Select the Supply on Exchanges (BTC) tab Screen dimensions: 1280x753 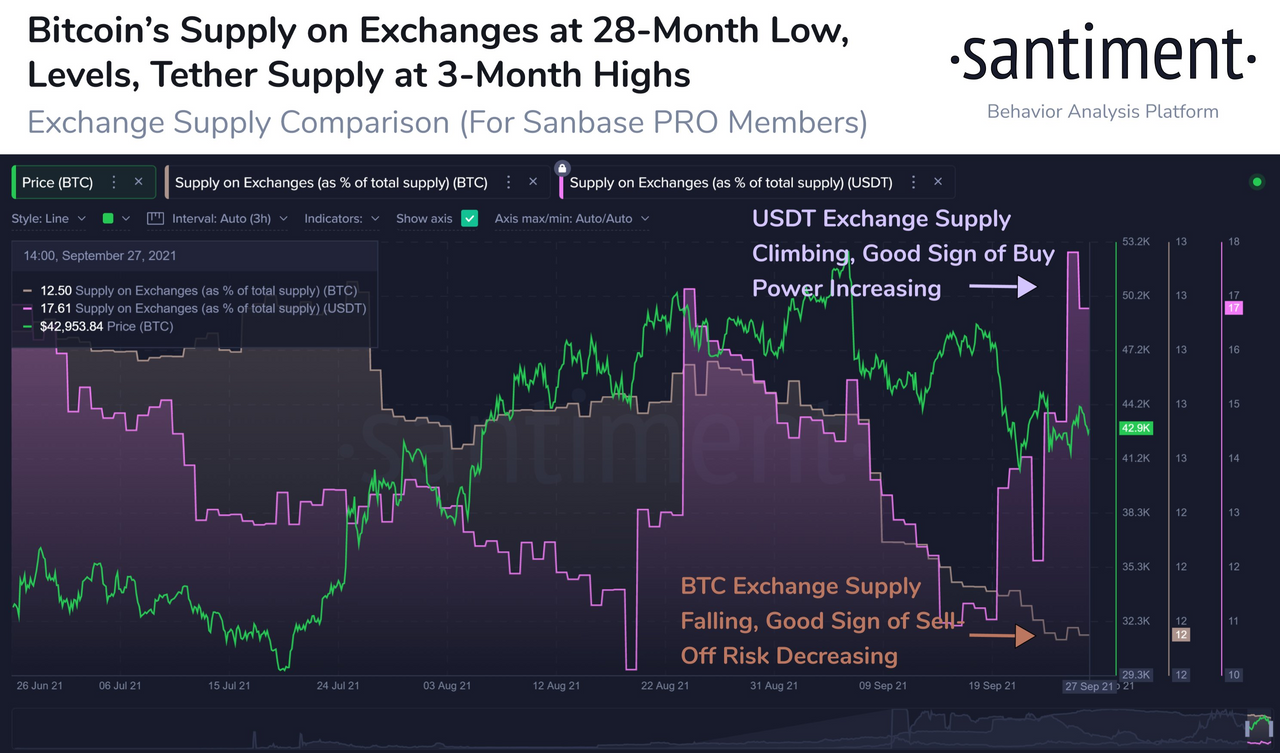[x=331, y=182]
